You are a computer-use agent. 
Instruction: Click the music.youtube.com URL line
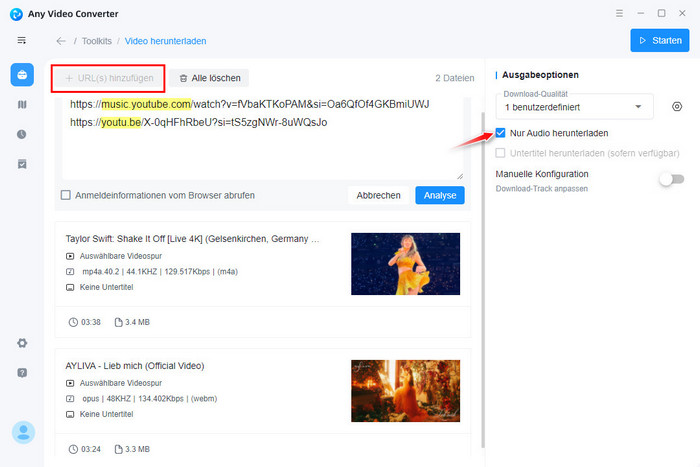click(x=250, y=104)
